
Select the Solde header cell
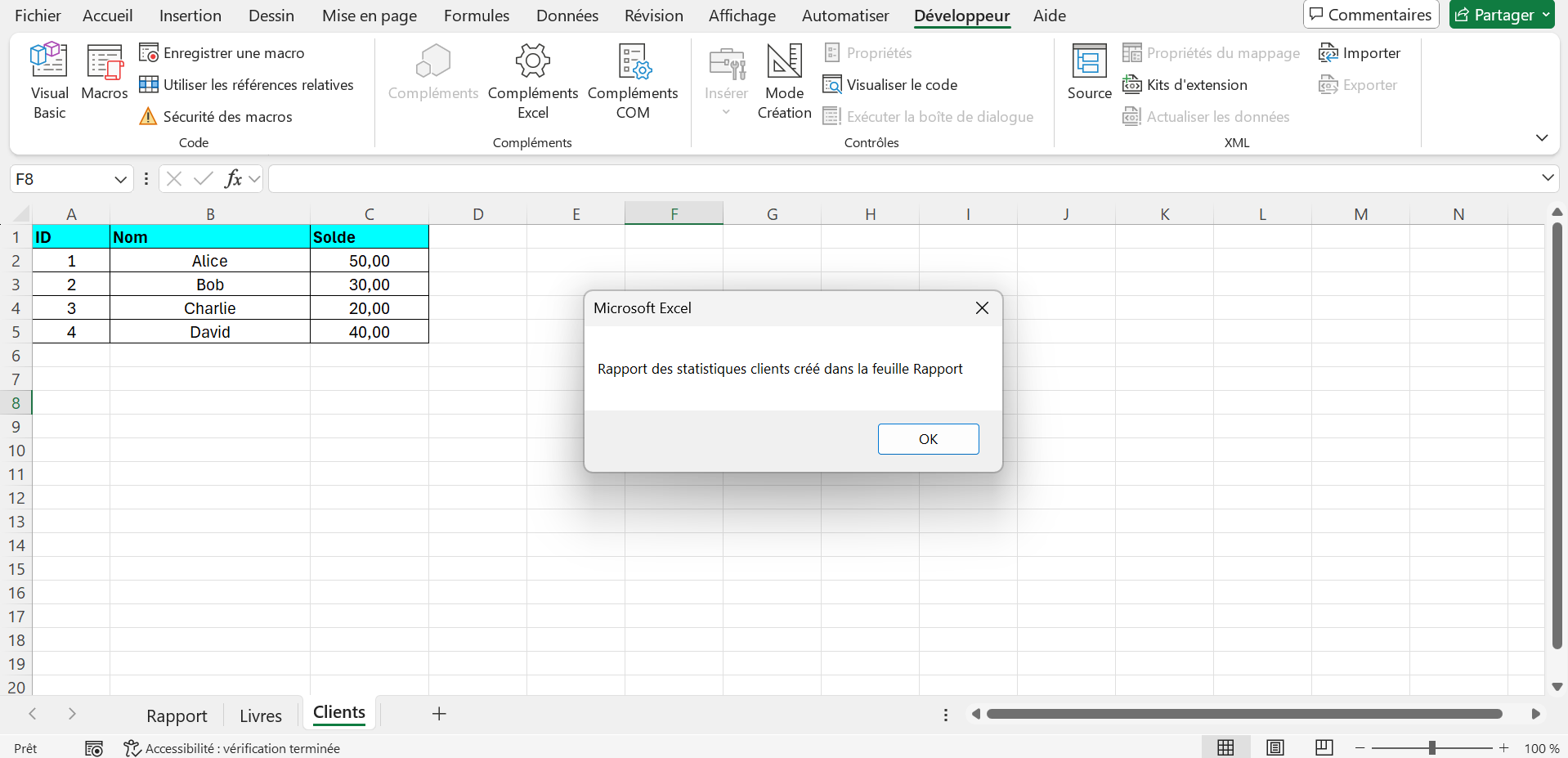370,237
